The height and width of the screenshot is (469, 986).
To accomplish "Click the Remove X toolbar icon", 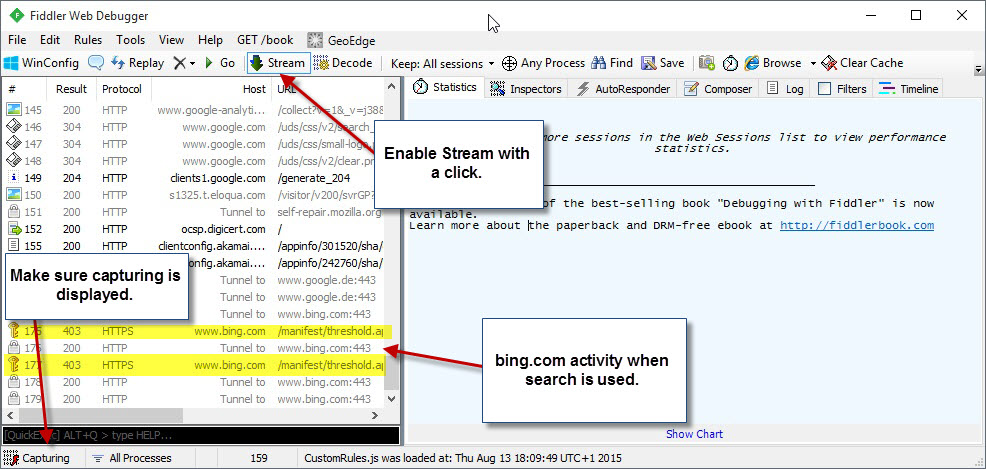I will 180,63.
